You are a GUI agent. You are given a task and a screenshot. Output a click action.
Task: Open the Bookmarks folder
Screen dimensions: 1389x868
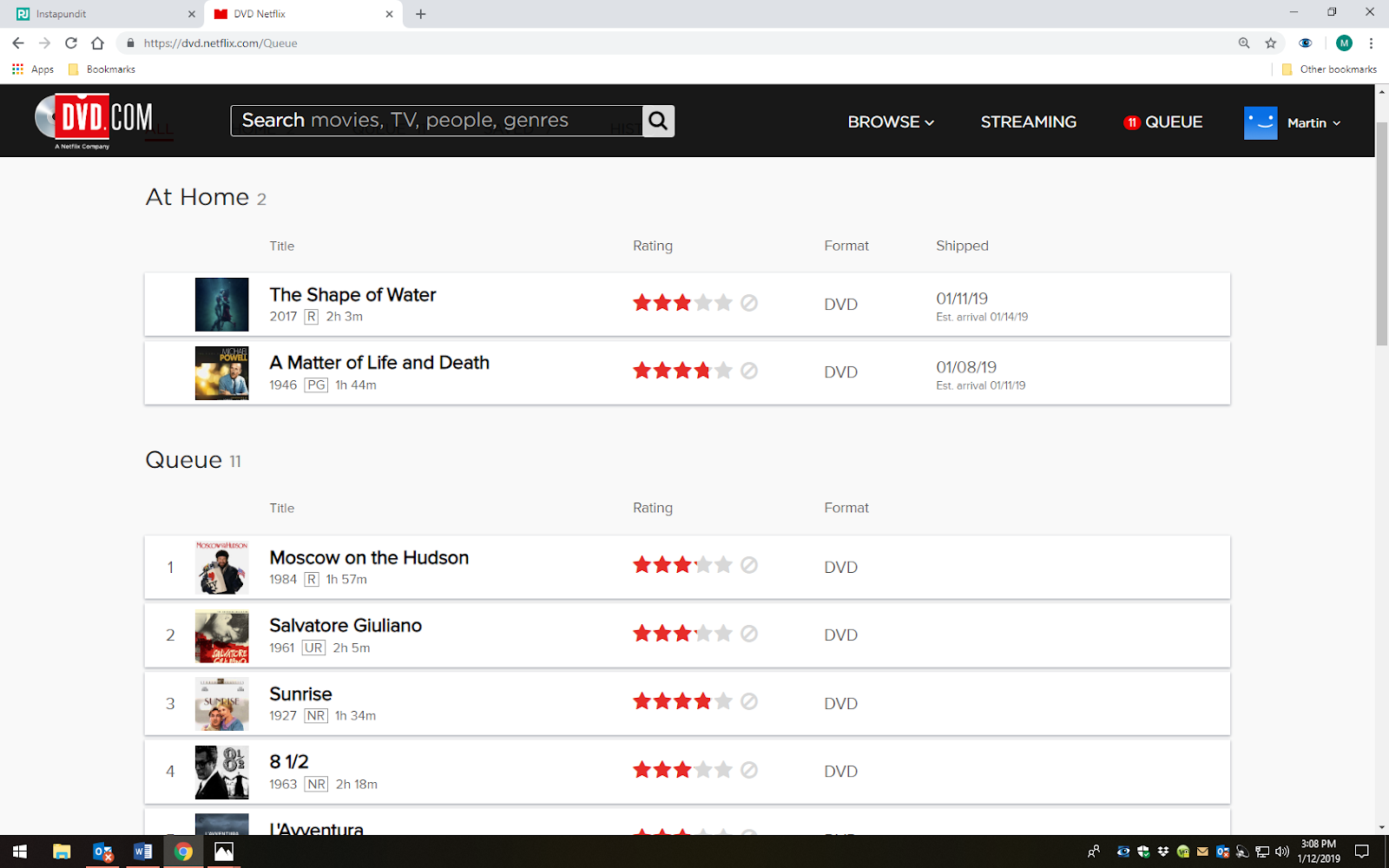point(102,69)
